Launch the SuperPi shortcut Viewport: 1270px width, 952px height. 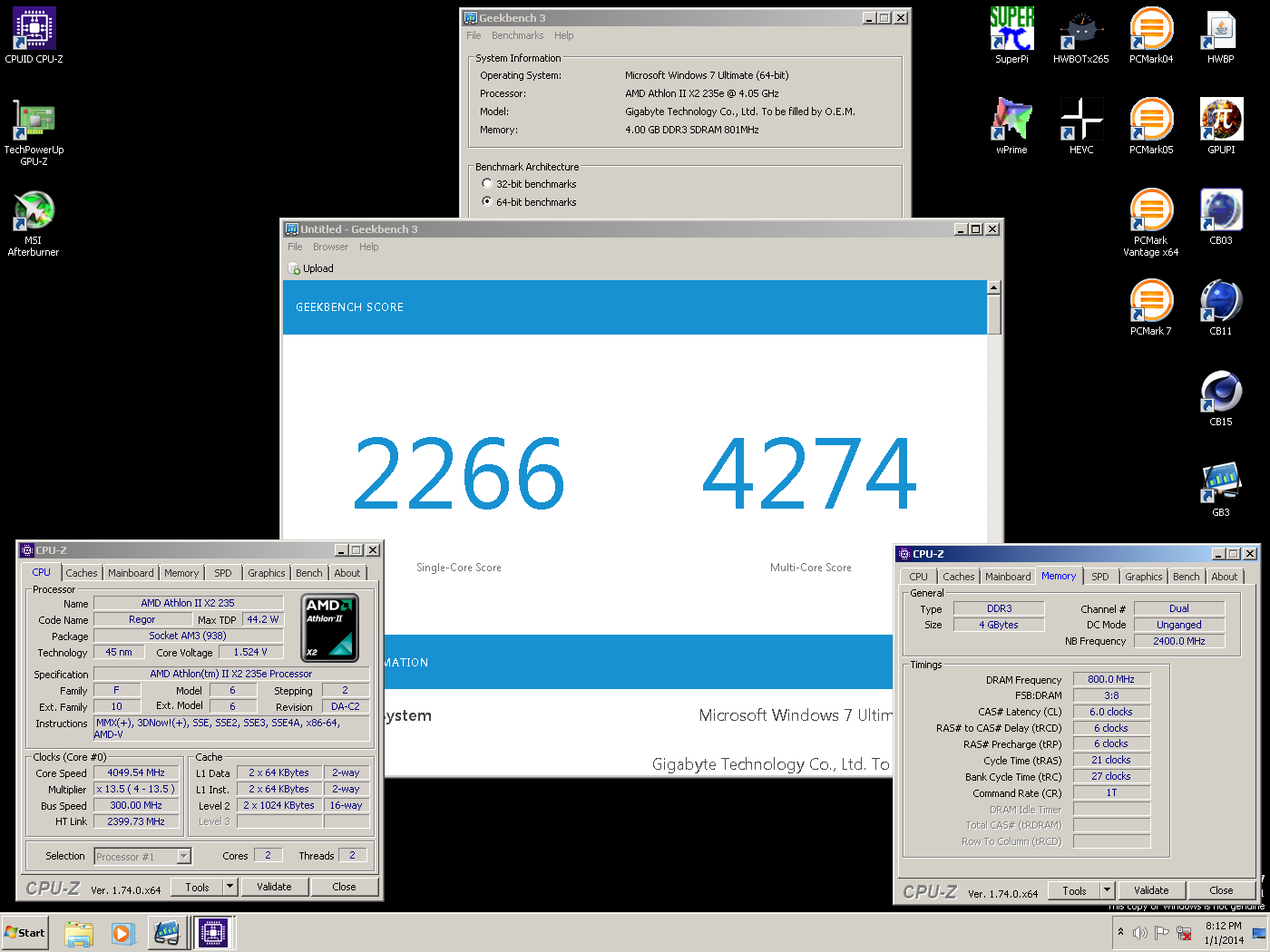(x=1011, y=36)
